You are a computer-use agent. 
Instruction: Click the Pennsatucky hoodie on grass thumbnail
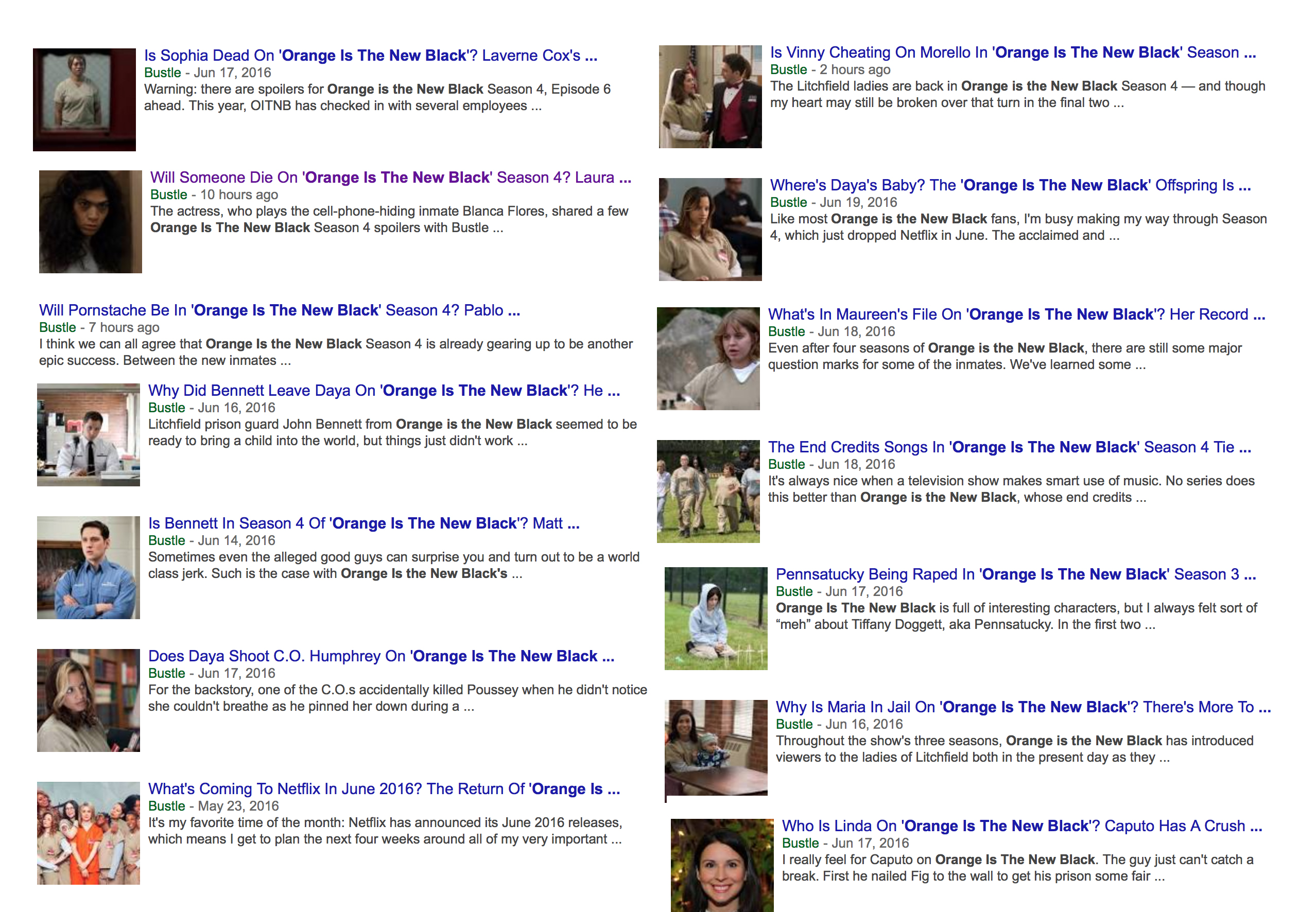point(716,618)
